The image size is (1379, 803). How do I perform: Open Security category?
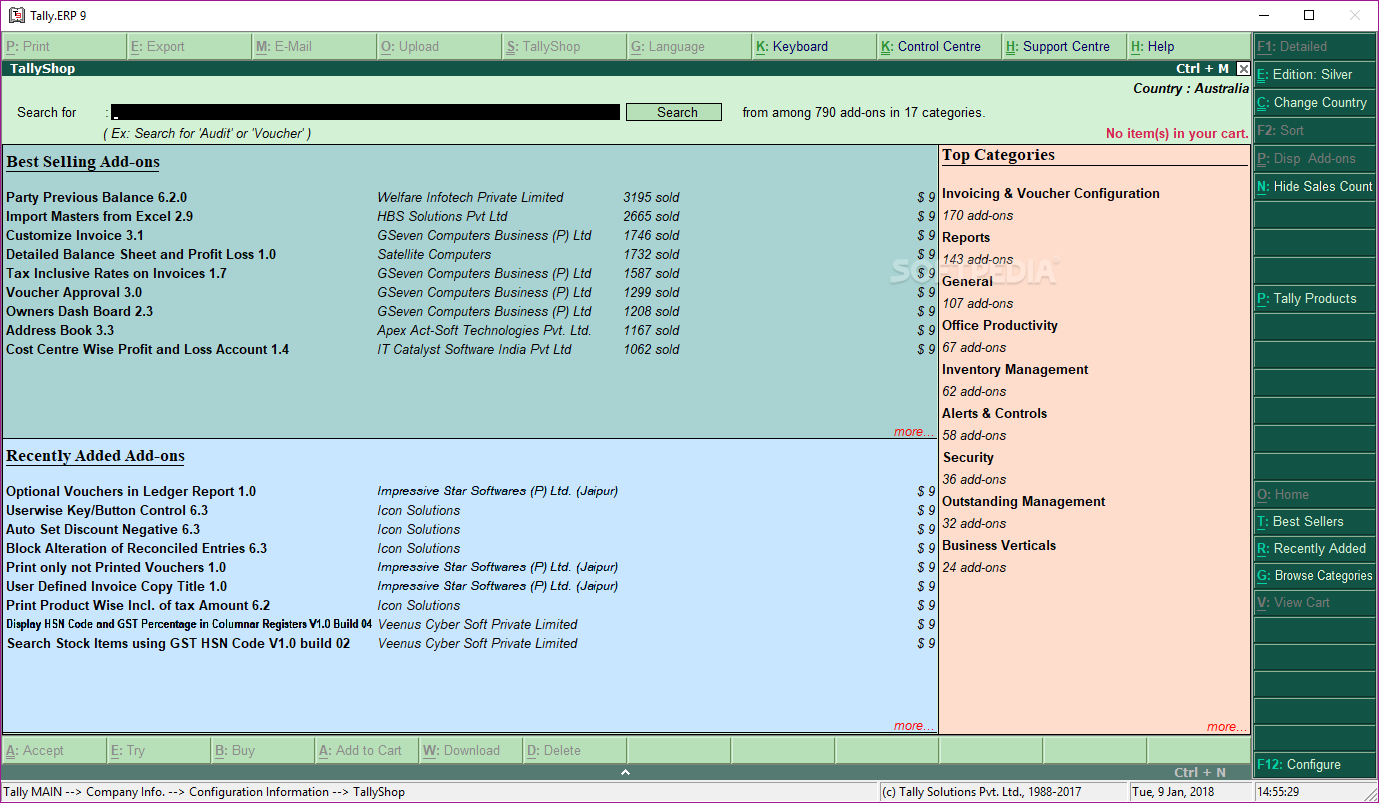(968, 457)
